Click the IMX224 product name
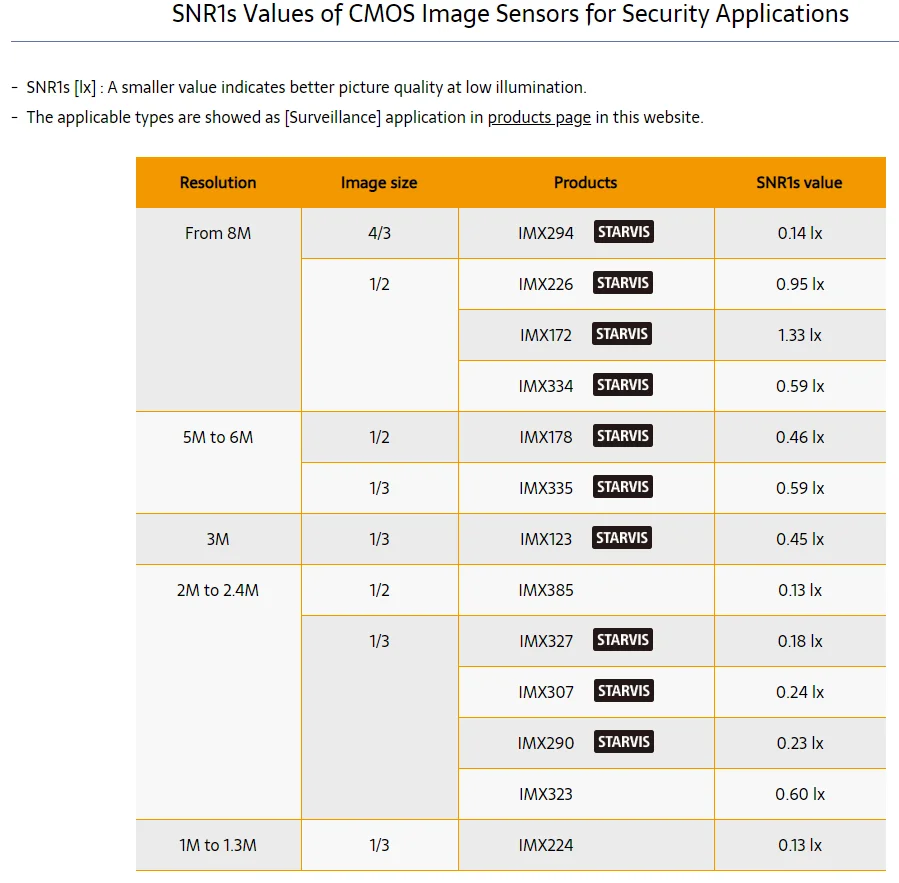 pyautogui.click(x=546, y=845)
